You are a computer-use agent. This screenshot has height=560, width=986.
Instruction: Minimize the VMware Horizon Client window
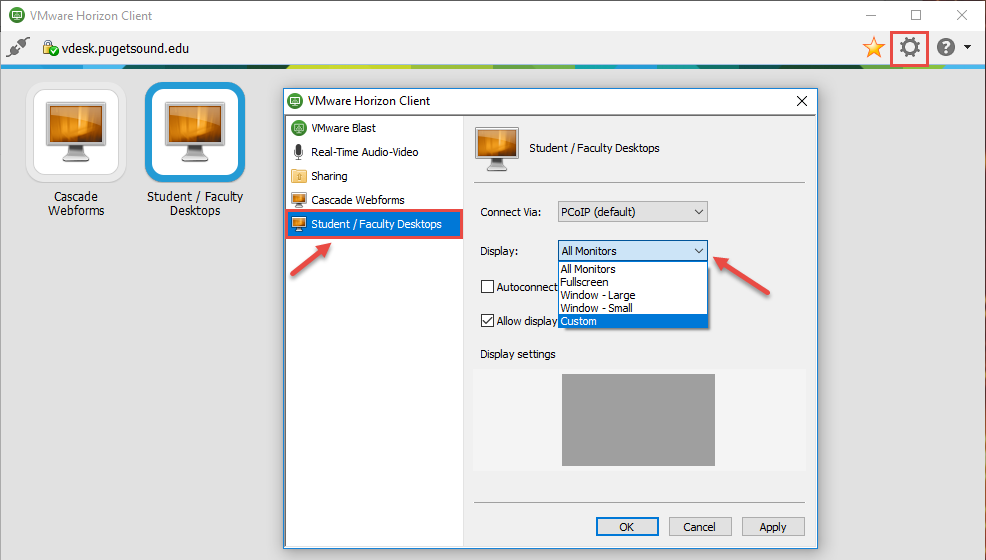pos(871,15)
